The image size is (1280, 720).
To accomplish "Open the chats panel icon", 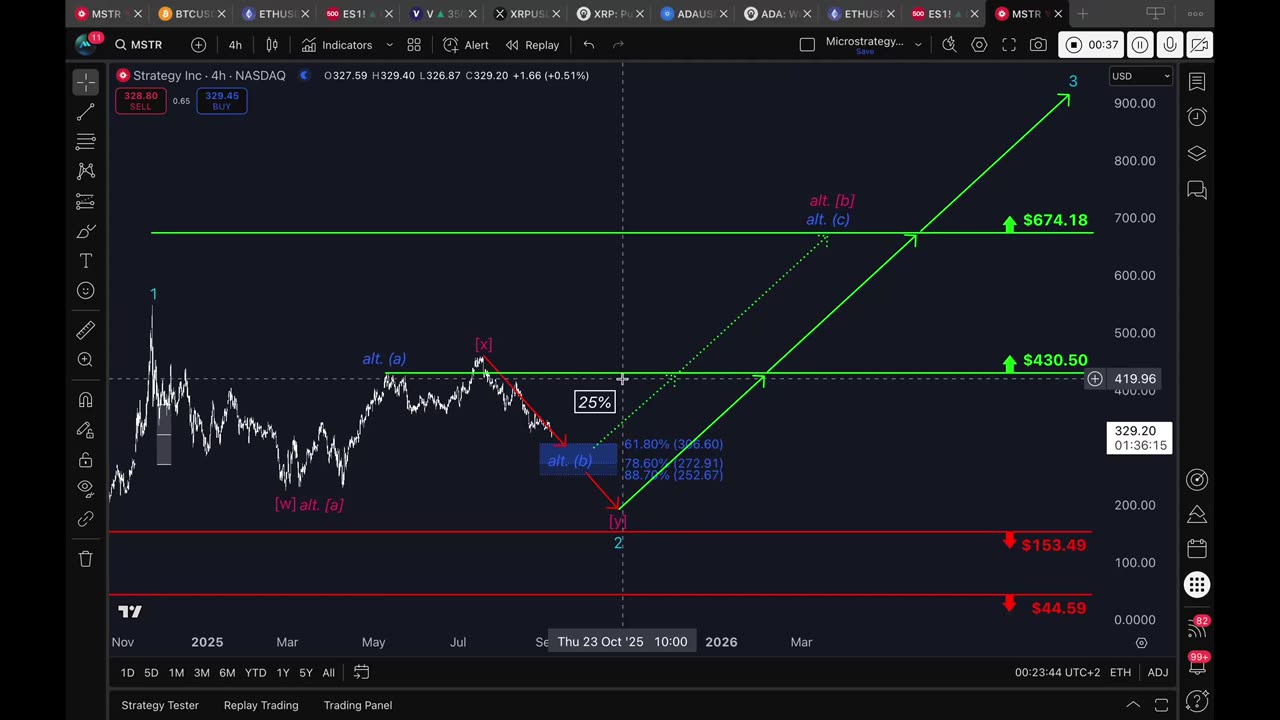I will (1197, 189).
